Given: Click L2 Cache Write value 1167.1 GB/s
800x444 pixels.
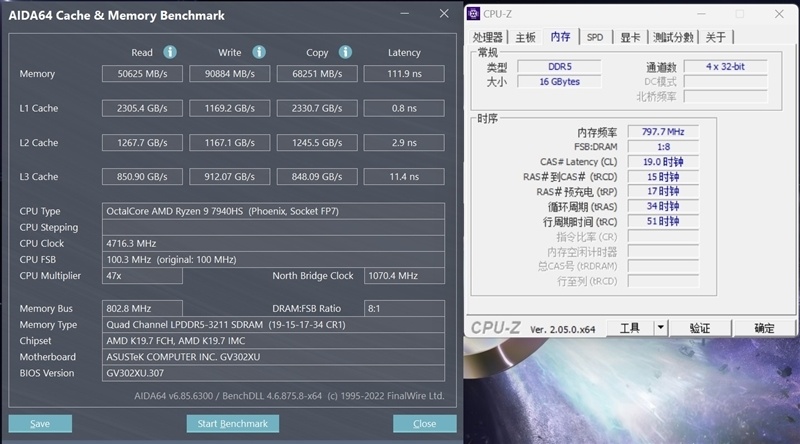Looking at the screenshot, I should [x=230, y=142].
